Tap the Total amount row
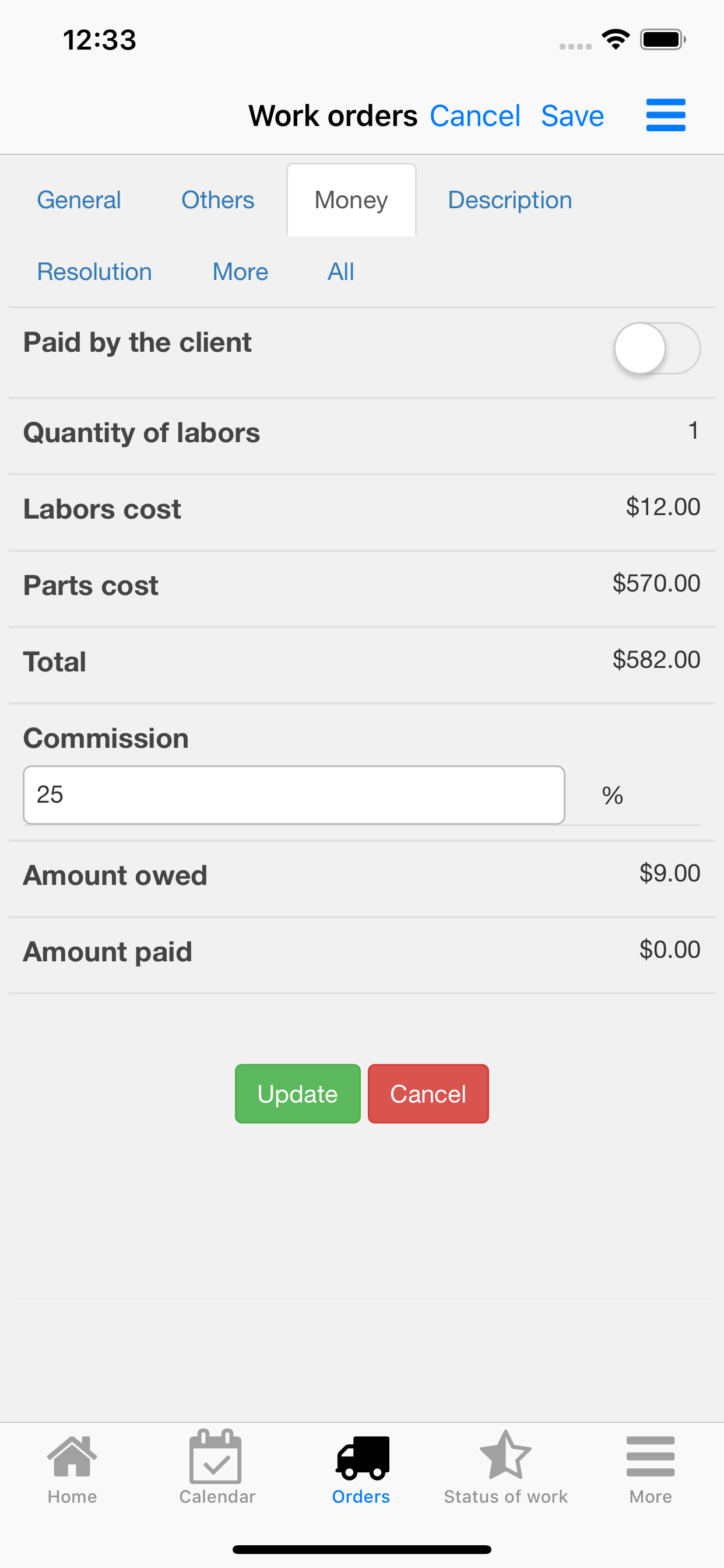 pyautogui.click(x=361, y=661)
